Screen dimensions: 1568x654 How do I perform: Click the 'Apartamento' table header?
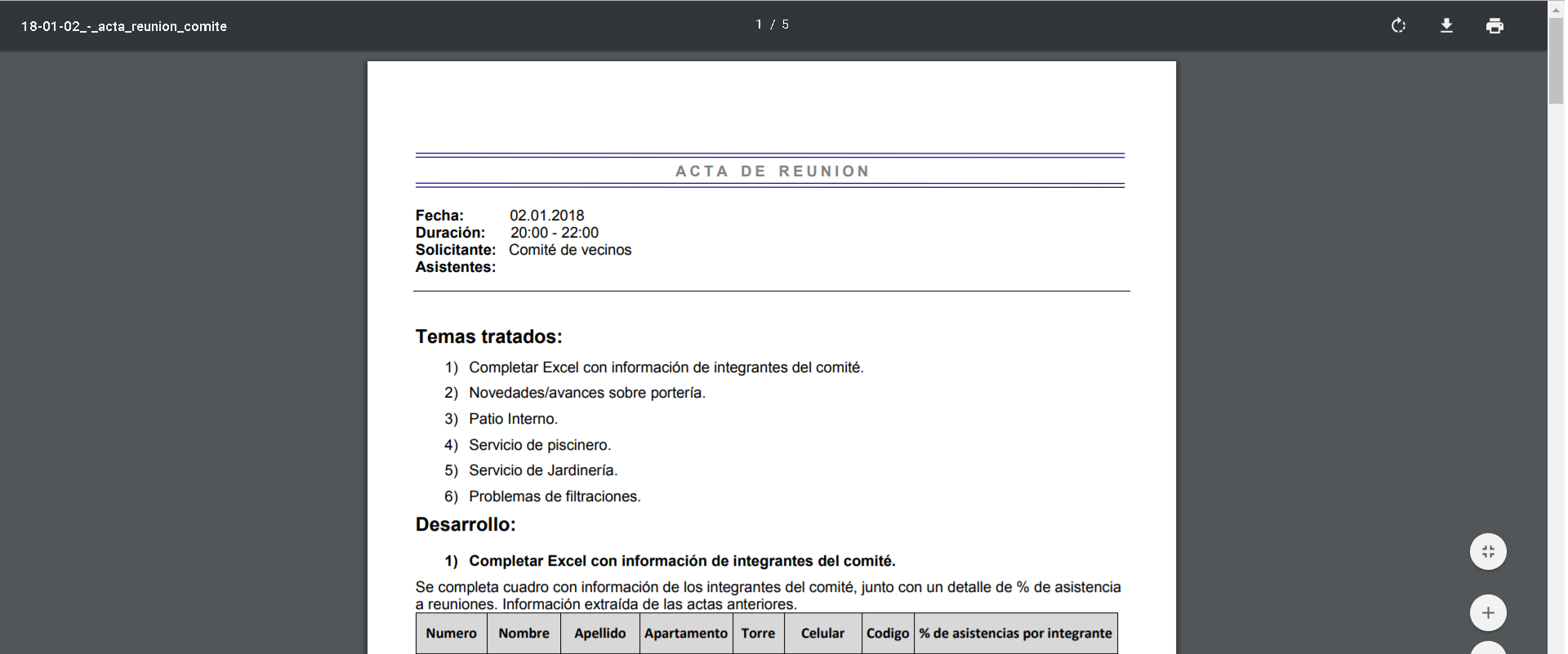[686, 634]
